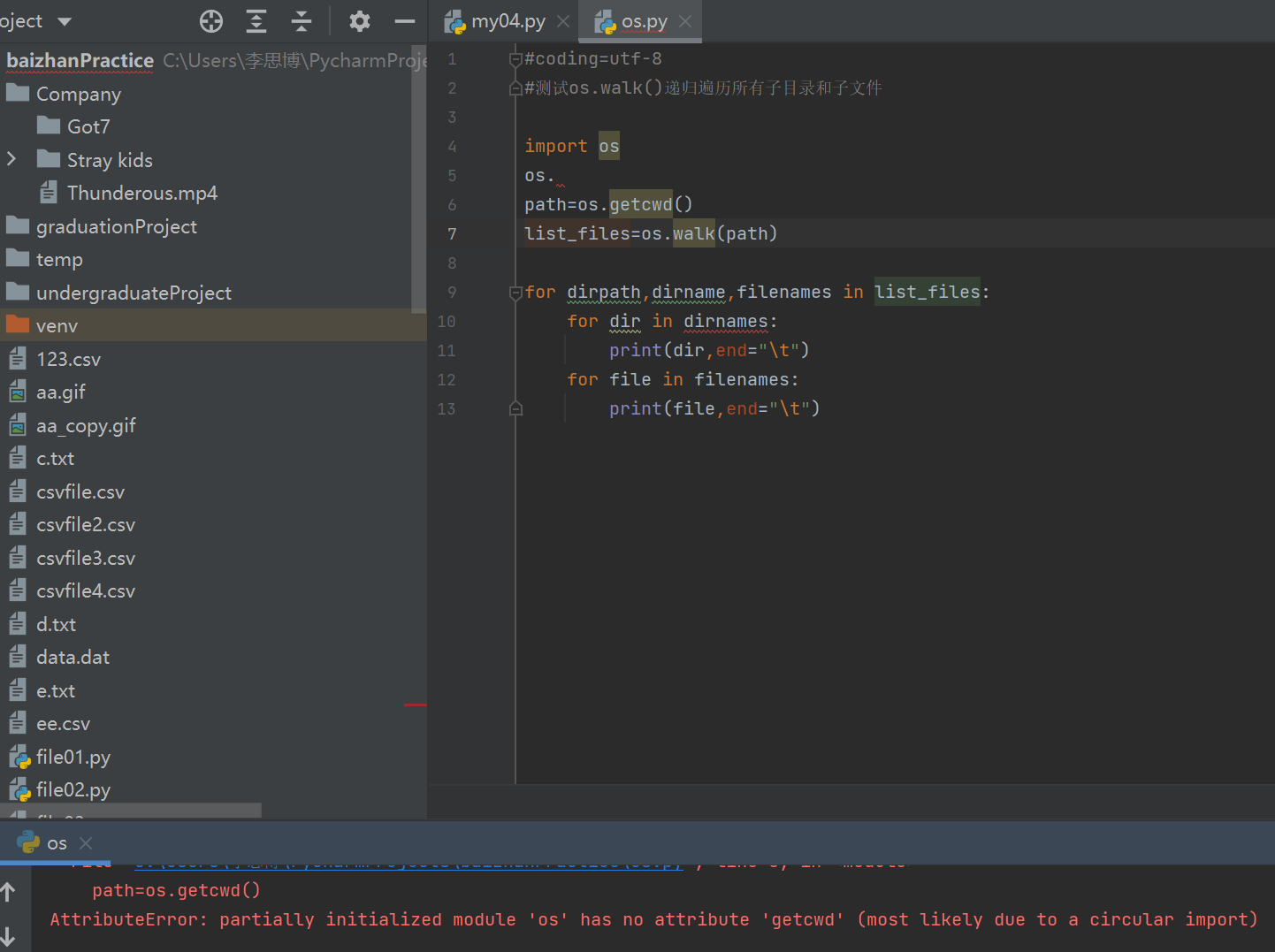
Task: Click the aa_copy.gif image file icon
Action: click(x=18, y=425)
